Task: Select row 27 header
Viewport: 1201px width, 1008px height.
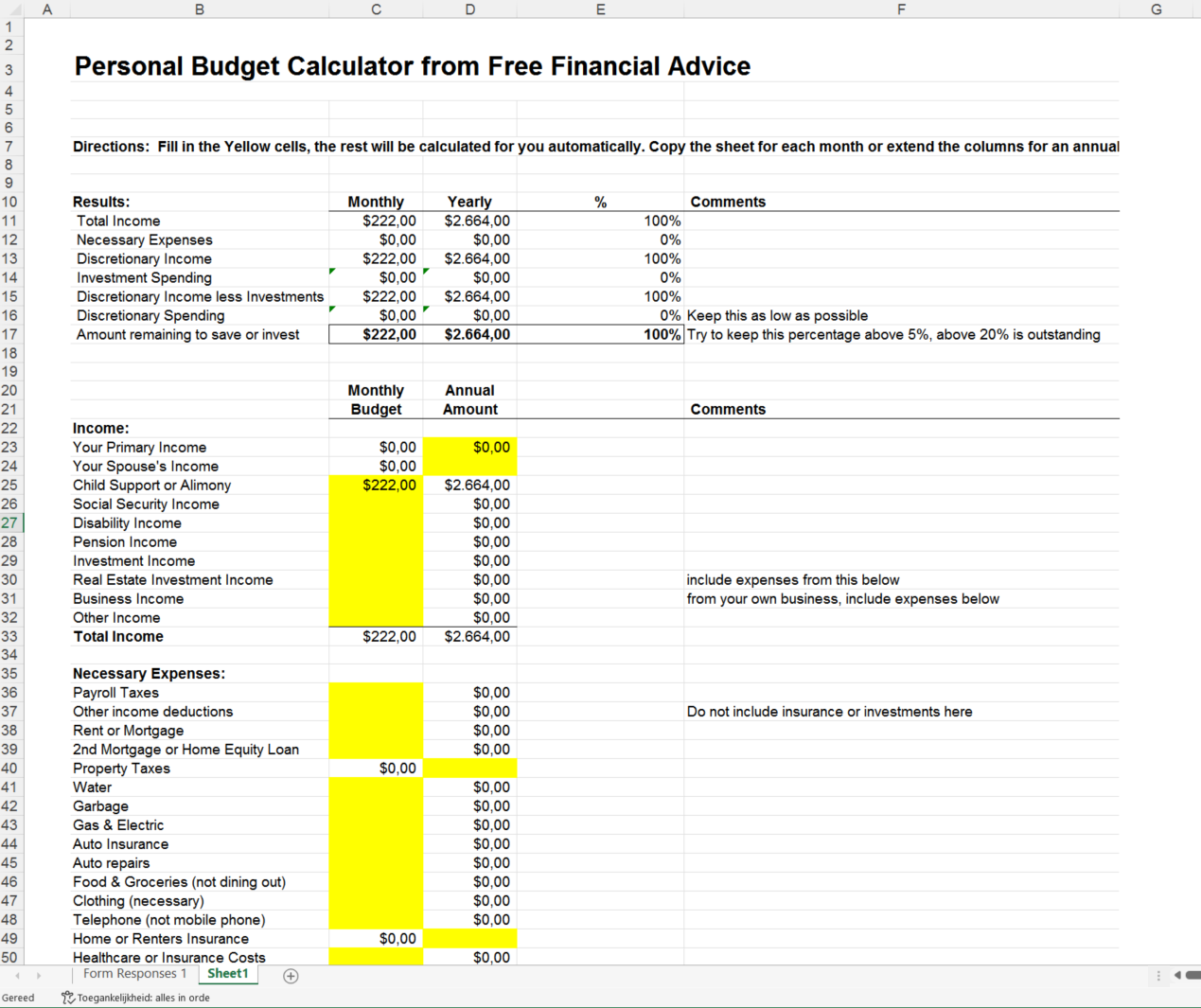Action: 10,522
